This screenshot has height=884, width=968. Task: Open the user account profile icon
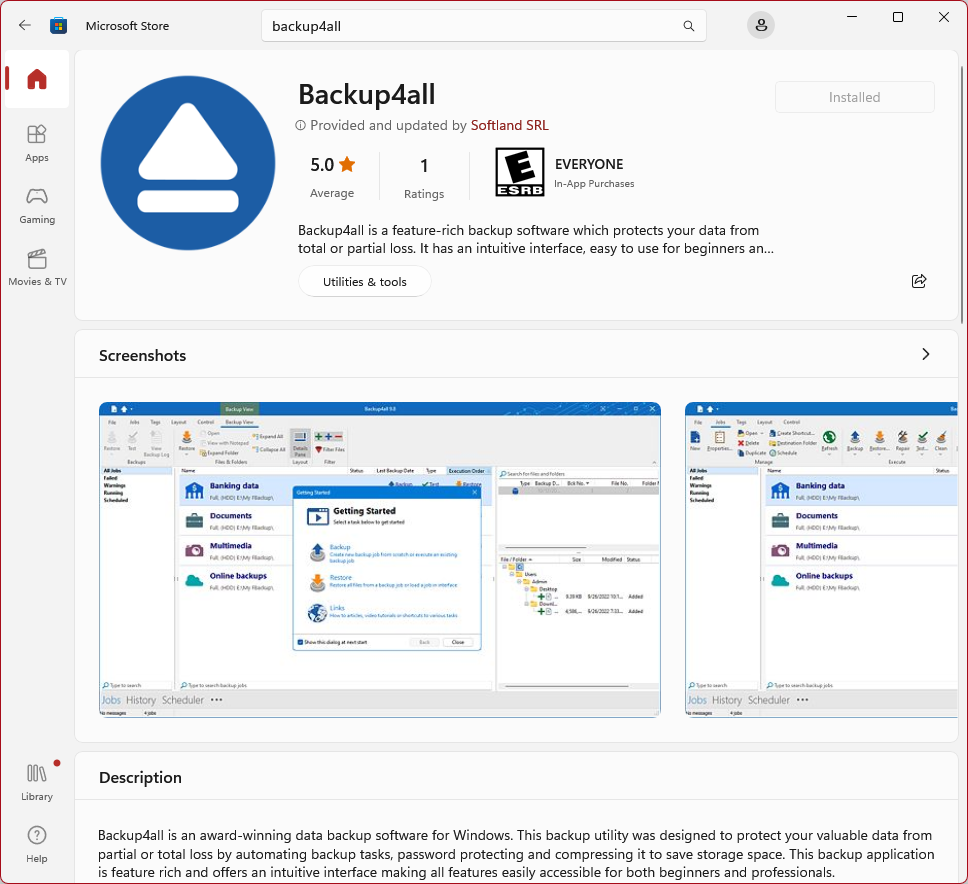tap(761, 25)
